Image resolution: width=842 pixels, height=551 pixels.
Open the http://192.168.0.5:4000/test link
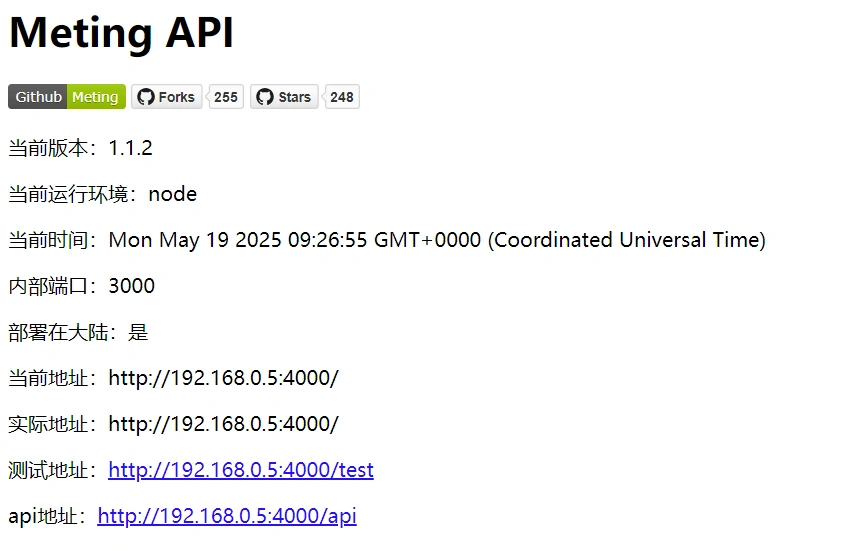pos(241,470)
